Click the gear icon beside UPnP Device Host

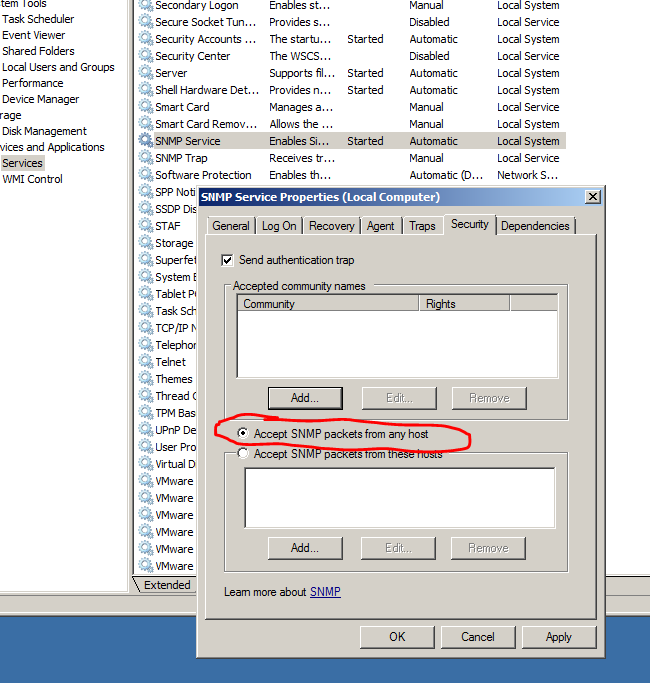pos(146,429)
